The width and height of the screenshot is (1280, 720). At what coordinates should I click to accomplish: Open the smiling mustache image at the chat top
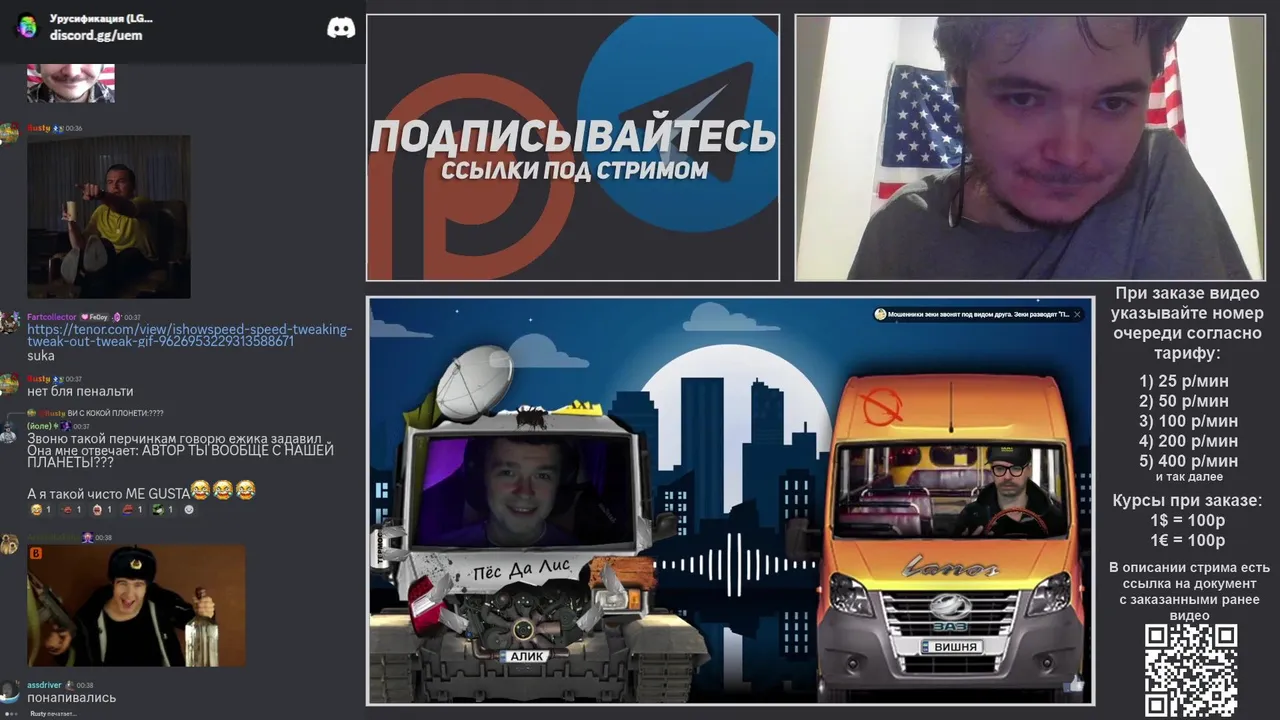pos(70,83)
